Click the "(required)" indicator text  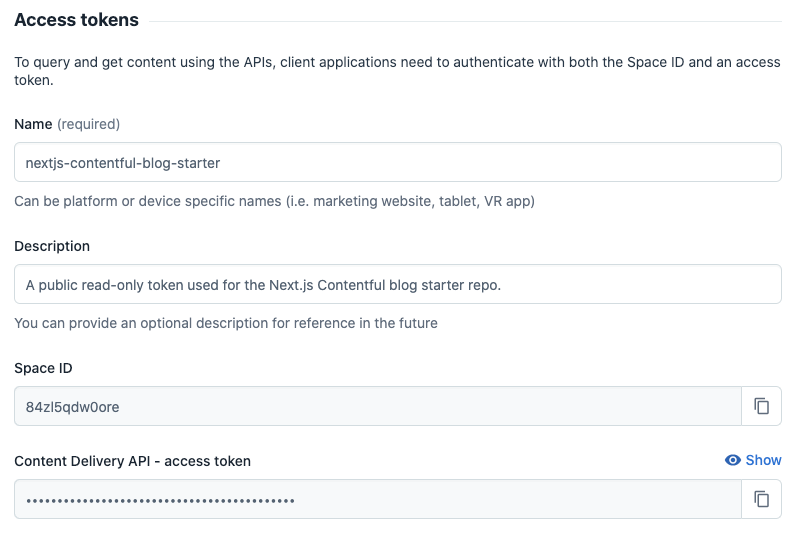point(88,124)
